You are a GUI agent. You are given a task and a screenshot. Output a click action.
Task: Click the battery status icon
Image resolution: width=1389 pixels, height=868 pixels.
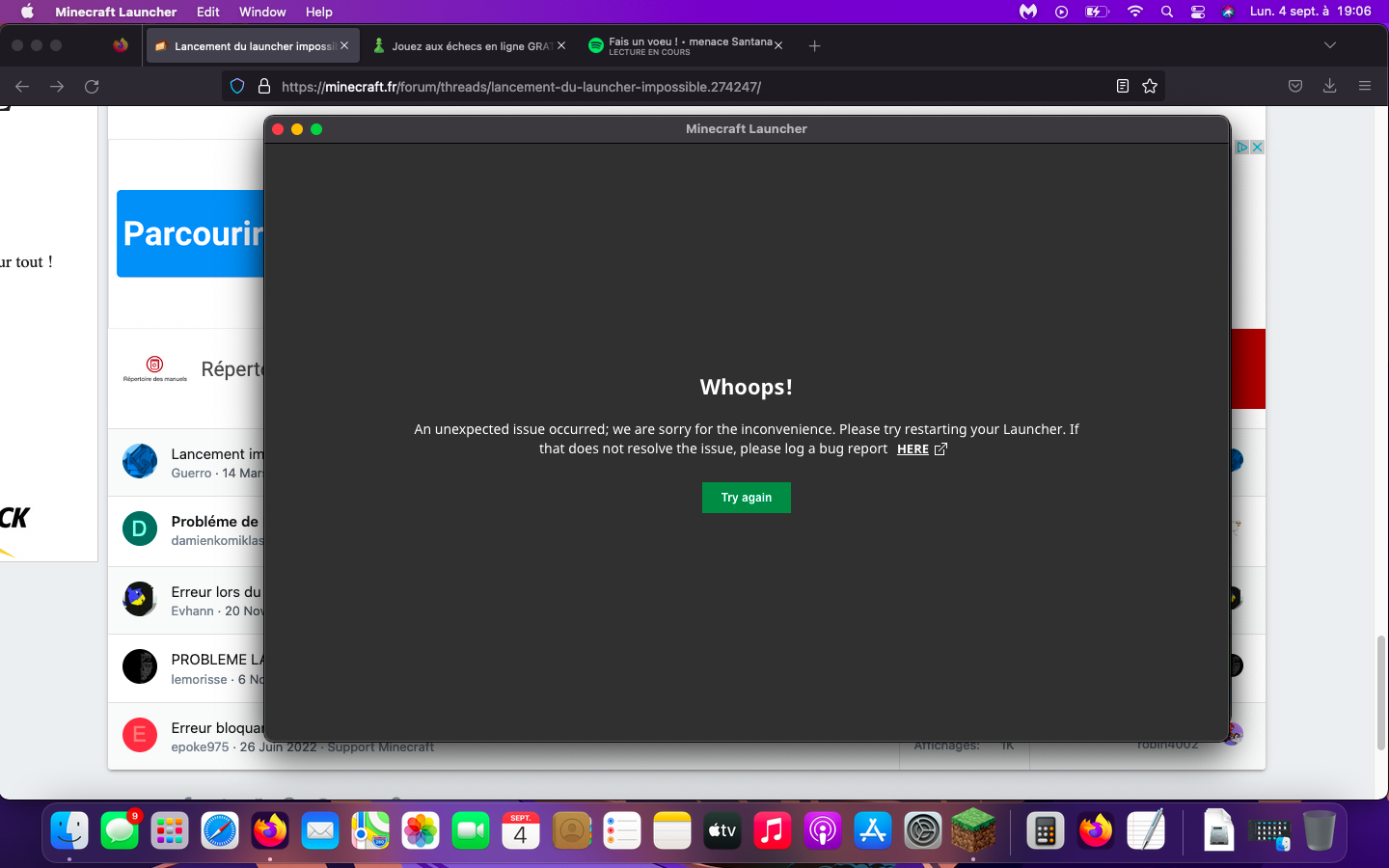(1097, 12)
